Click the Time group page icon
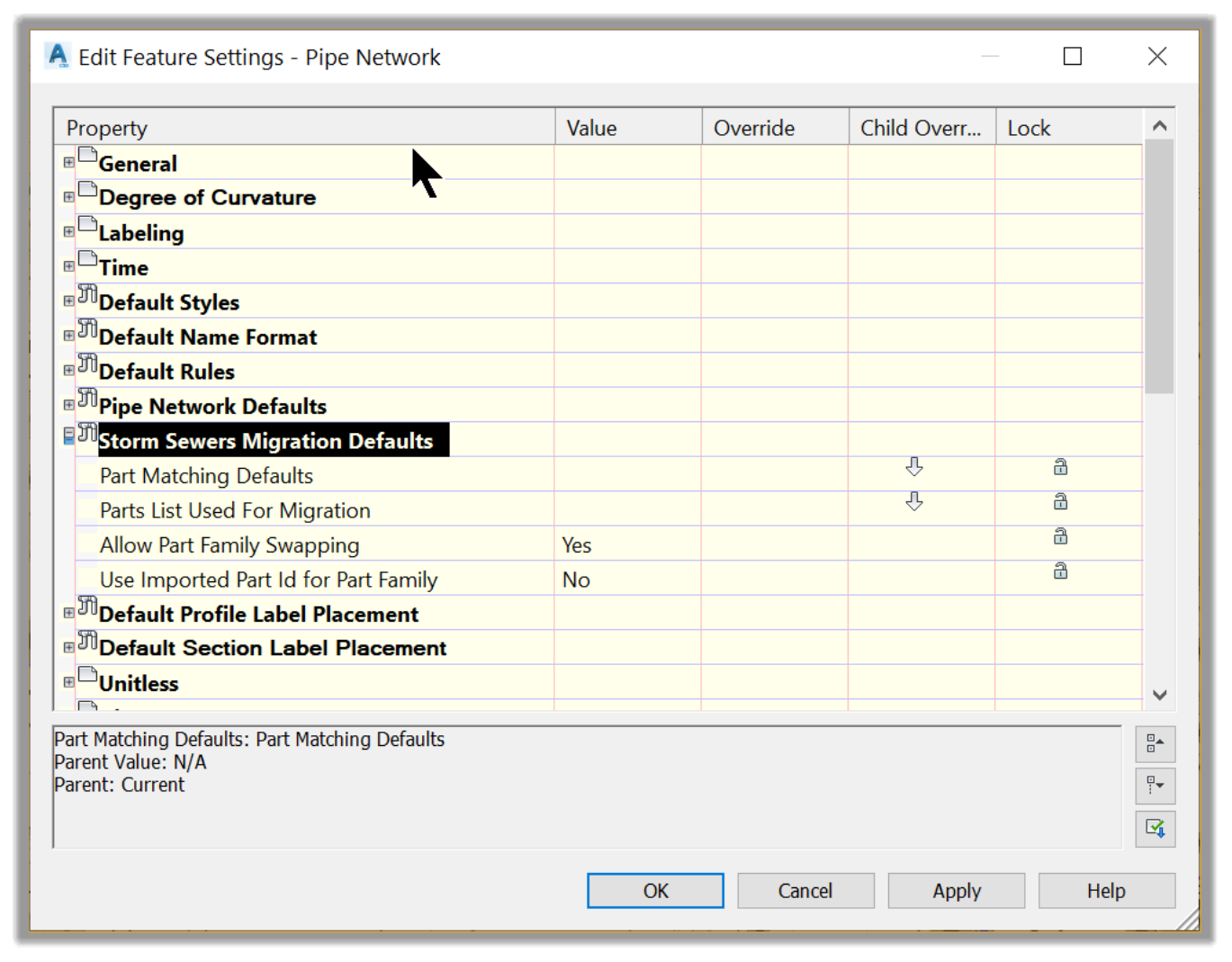Image resolution: width=1232 pixels, height=962 pixels. 87,258
